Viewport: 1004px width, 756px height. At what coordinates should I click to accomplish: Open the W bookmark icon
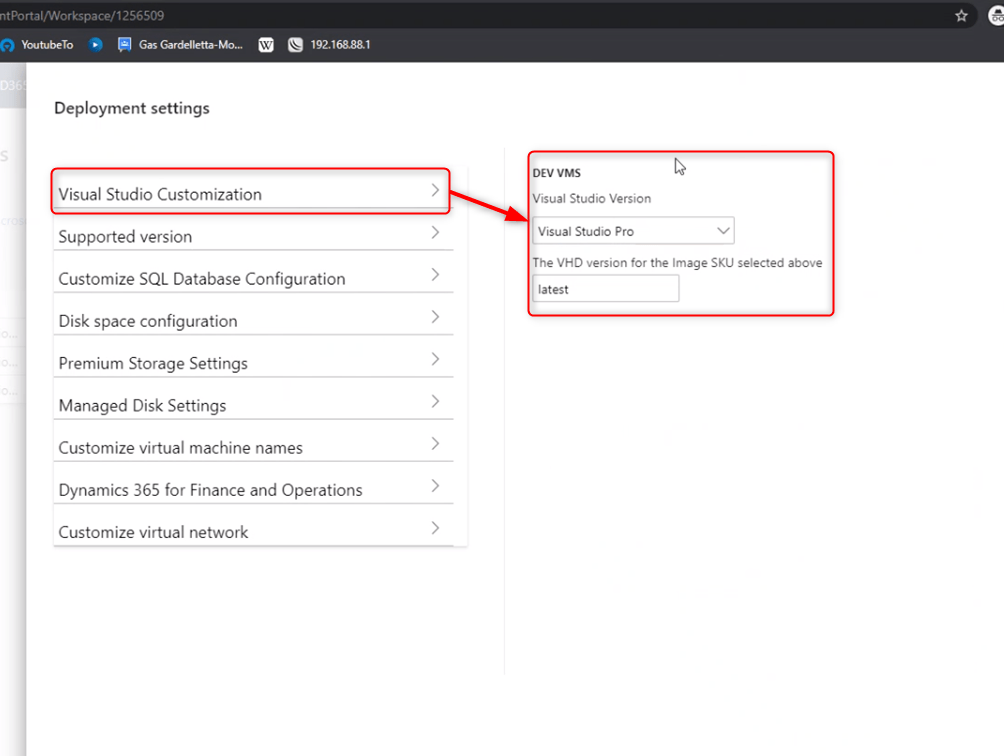[266, 45]
